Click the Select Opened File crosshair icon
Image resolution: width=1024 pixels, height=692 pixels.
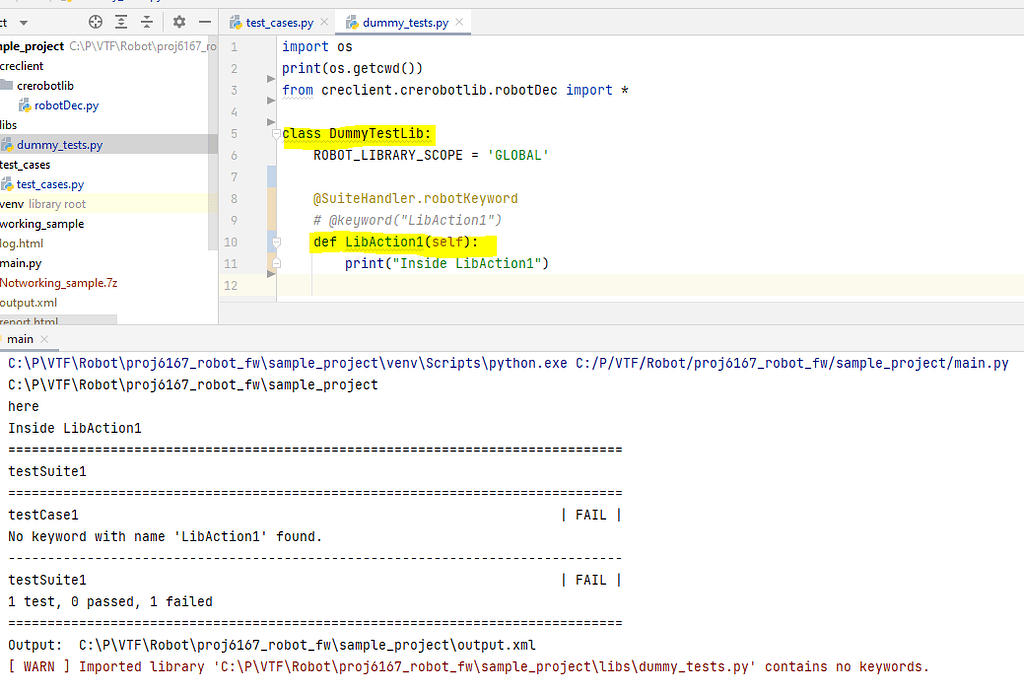pyautogui.click(x=96, y=21)
